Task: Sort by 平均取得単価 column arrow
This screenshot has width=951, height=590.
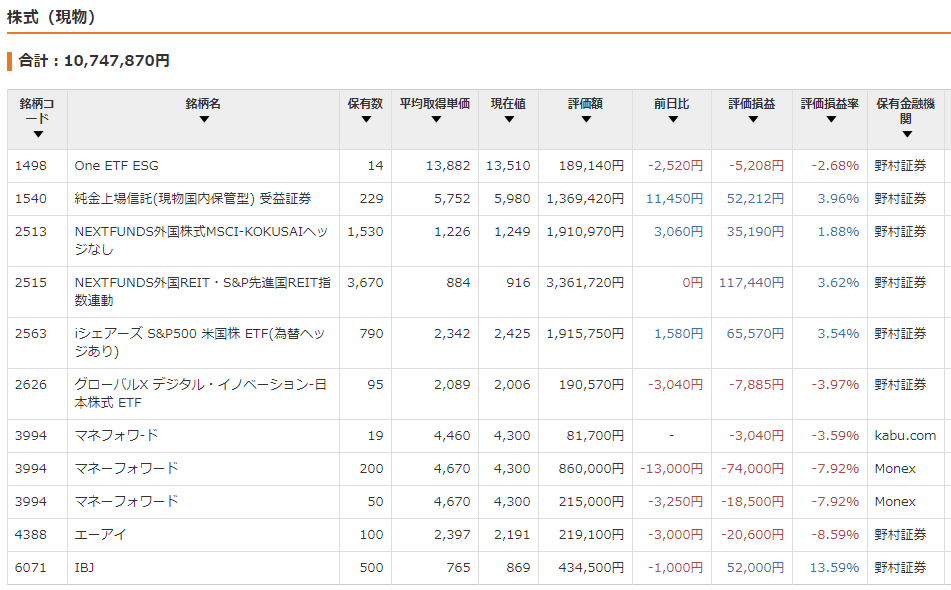Action: pos(435,119)
